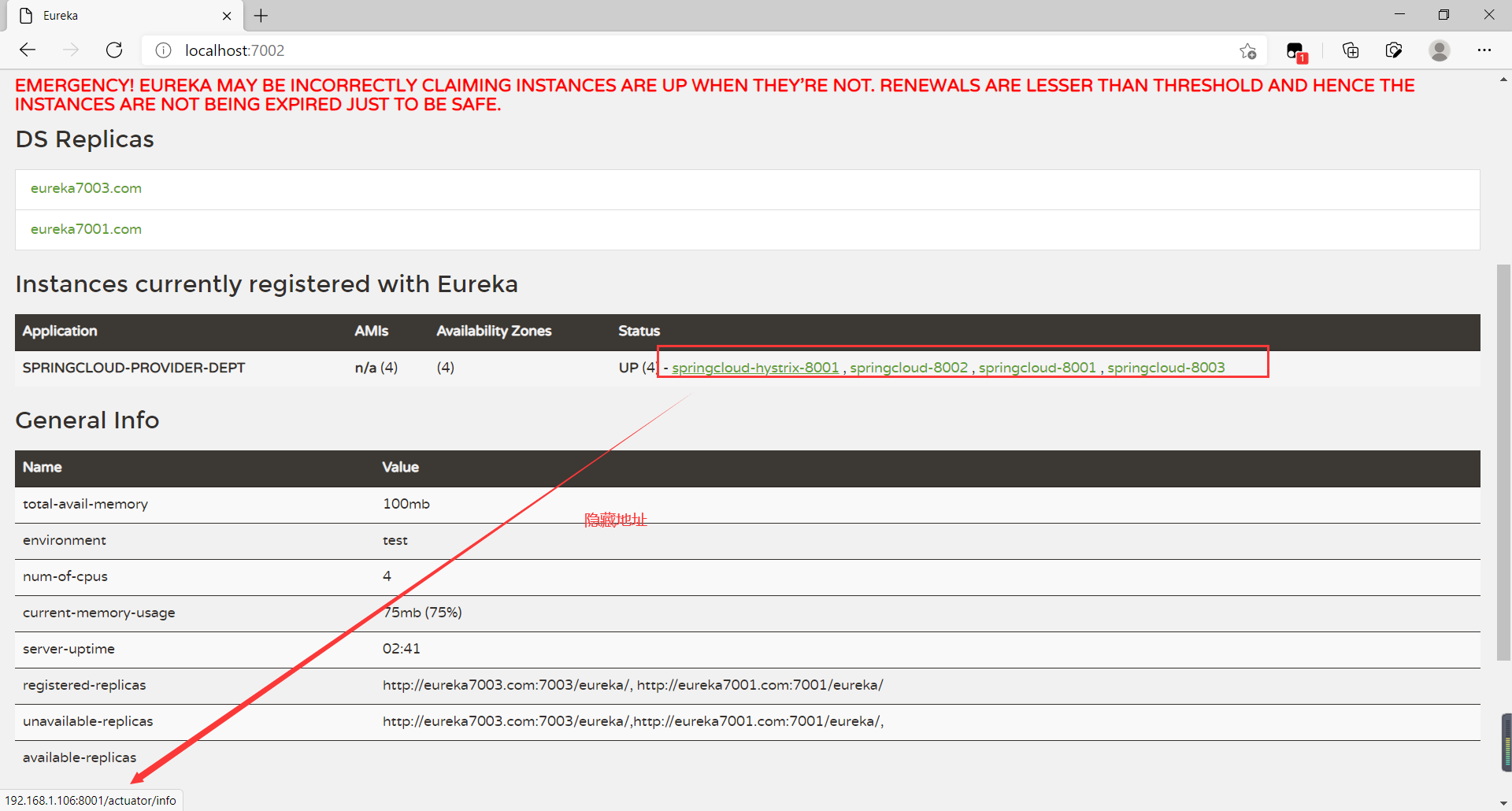Click the total-avail-memory row name
The width and height of the screenshot is (1512, 811).
click(85, 504)
